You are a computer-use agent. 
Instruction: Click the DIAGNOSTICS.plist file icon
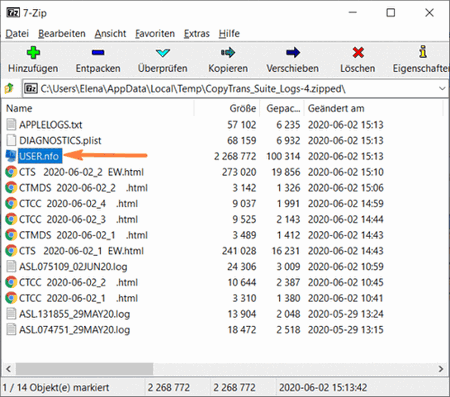tap(11, 140)
